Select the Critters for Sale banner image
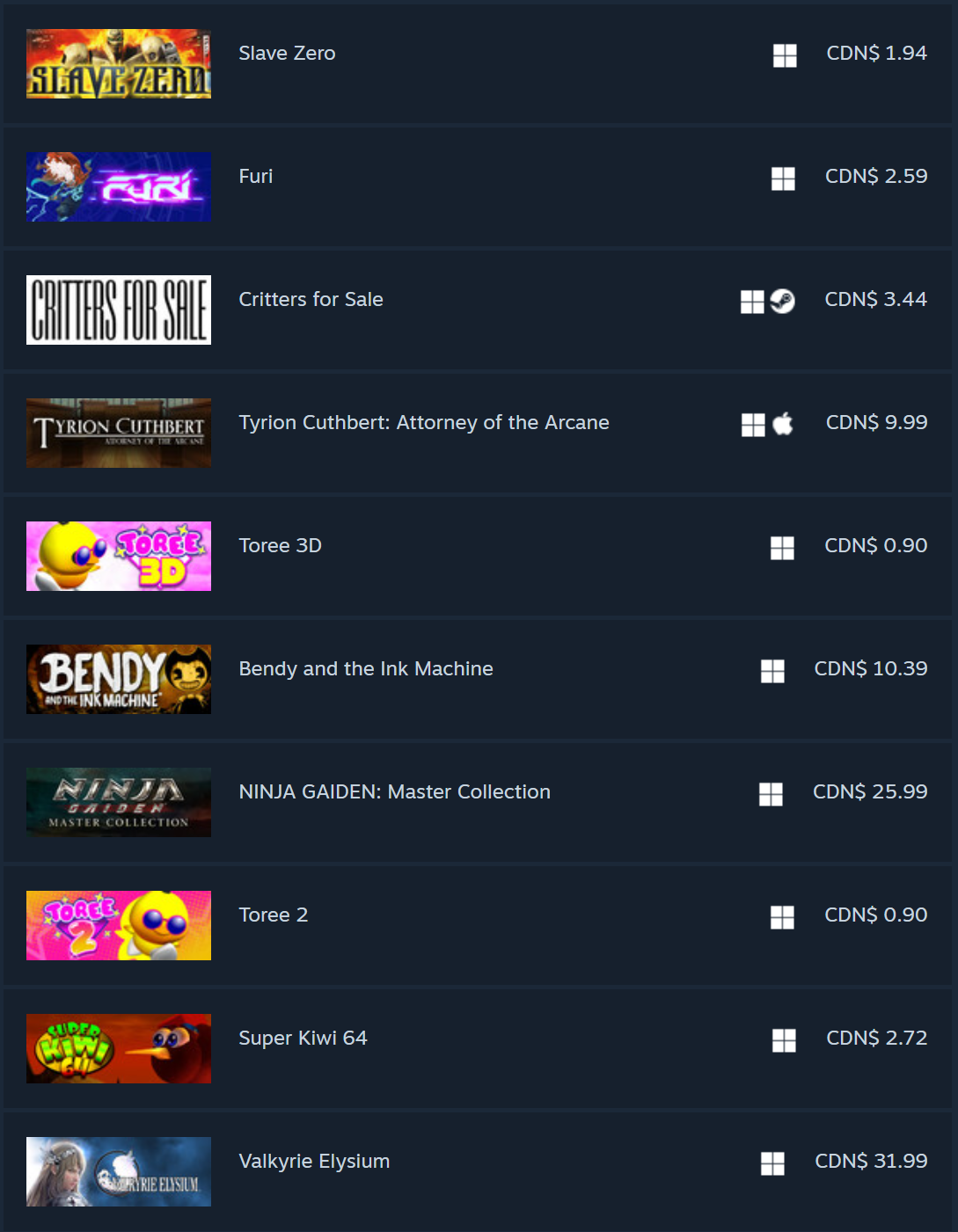The width and height of the screenshot is (958, 1232). (x=119, y=310)
